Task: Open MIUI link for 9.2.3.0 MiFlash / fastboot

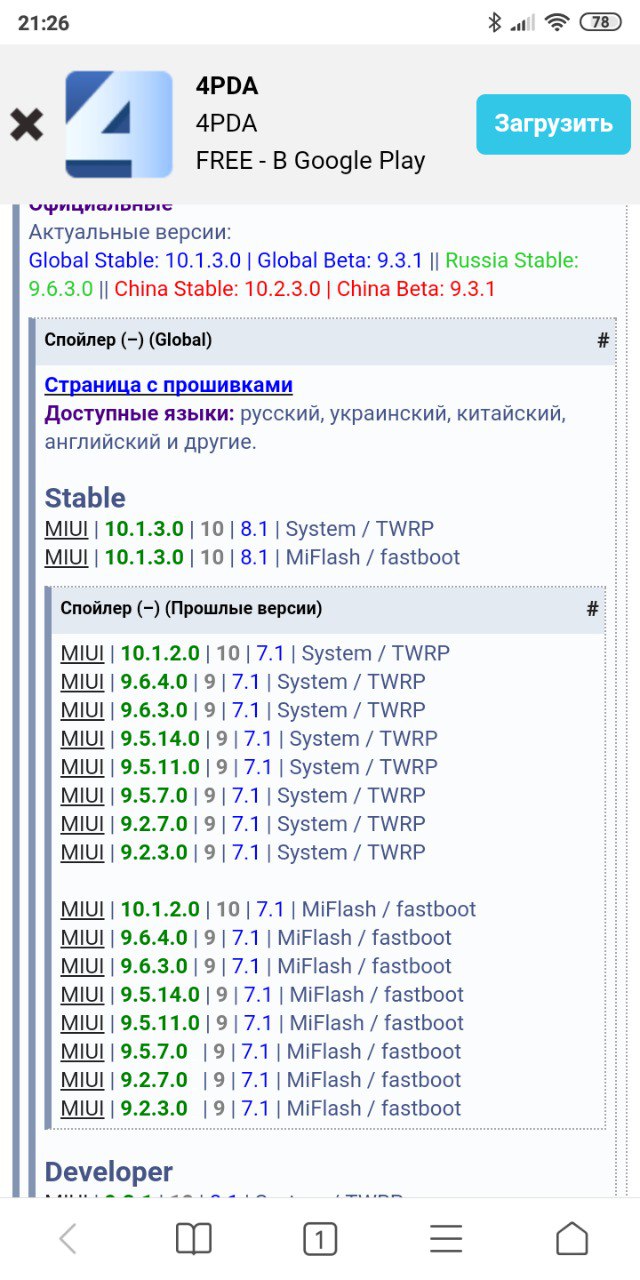Action: click(82, 1109)
